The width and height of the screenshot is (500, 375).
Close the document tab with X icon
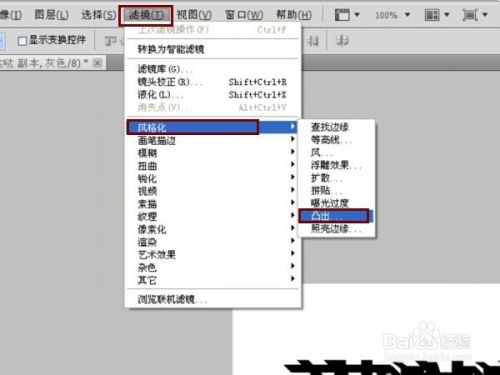(97, 63)
